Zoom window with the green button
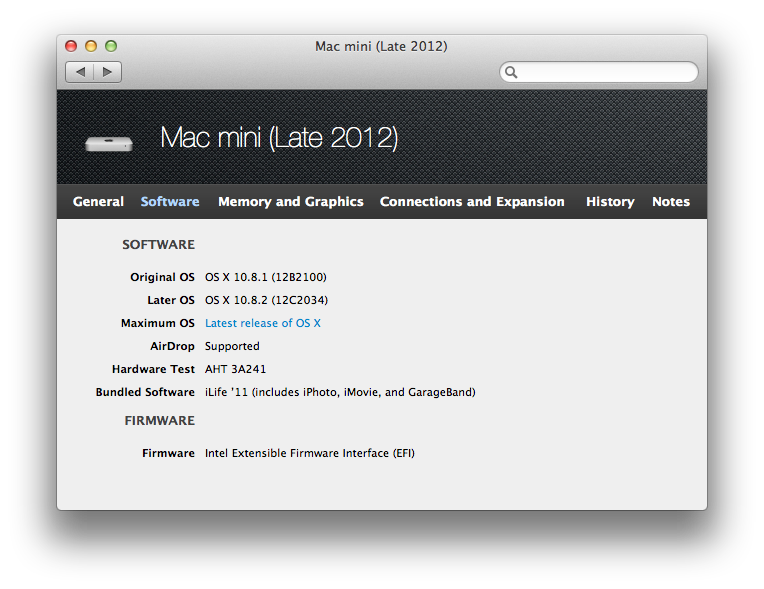 (111, 46)
